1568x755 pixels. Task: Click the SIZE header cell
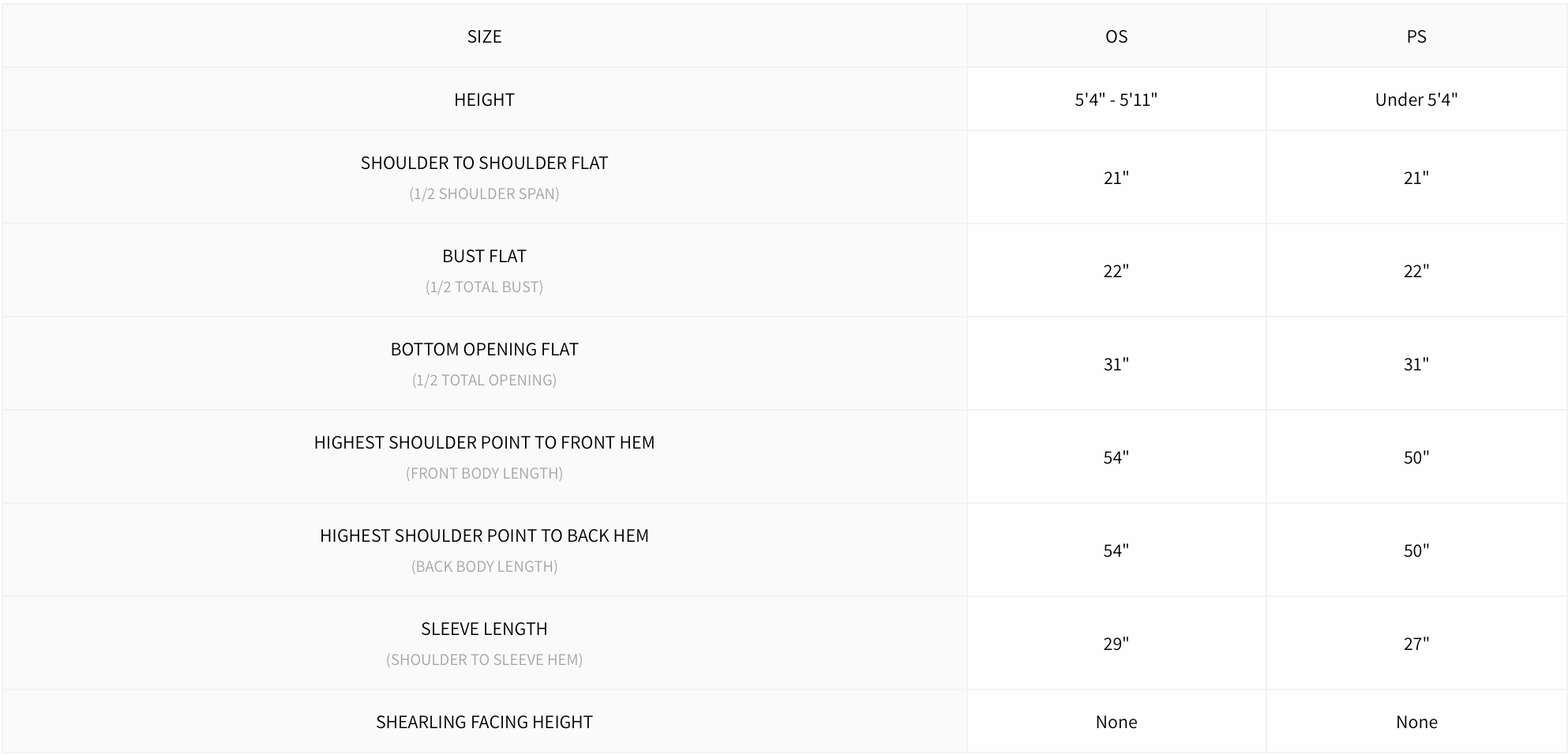click(484, 36)
